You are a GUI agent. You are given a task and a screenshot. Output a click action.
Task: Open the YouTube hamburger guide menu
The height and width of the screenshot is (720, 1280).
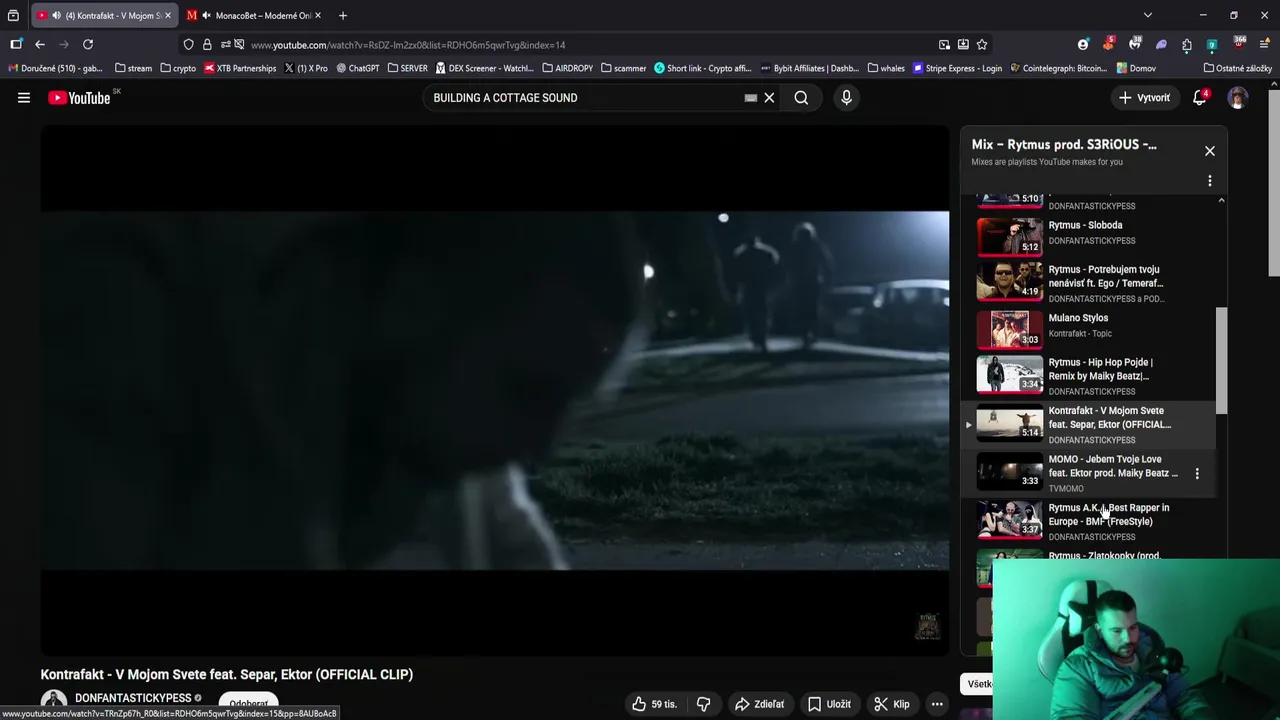click(x=24, y=98)
